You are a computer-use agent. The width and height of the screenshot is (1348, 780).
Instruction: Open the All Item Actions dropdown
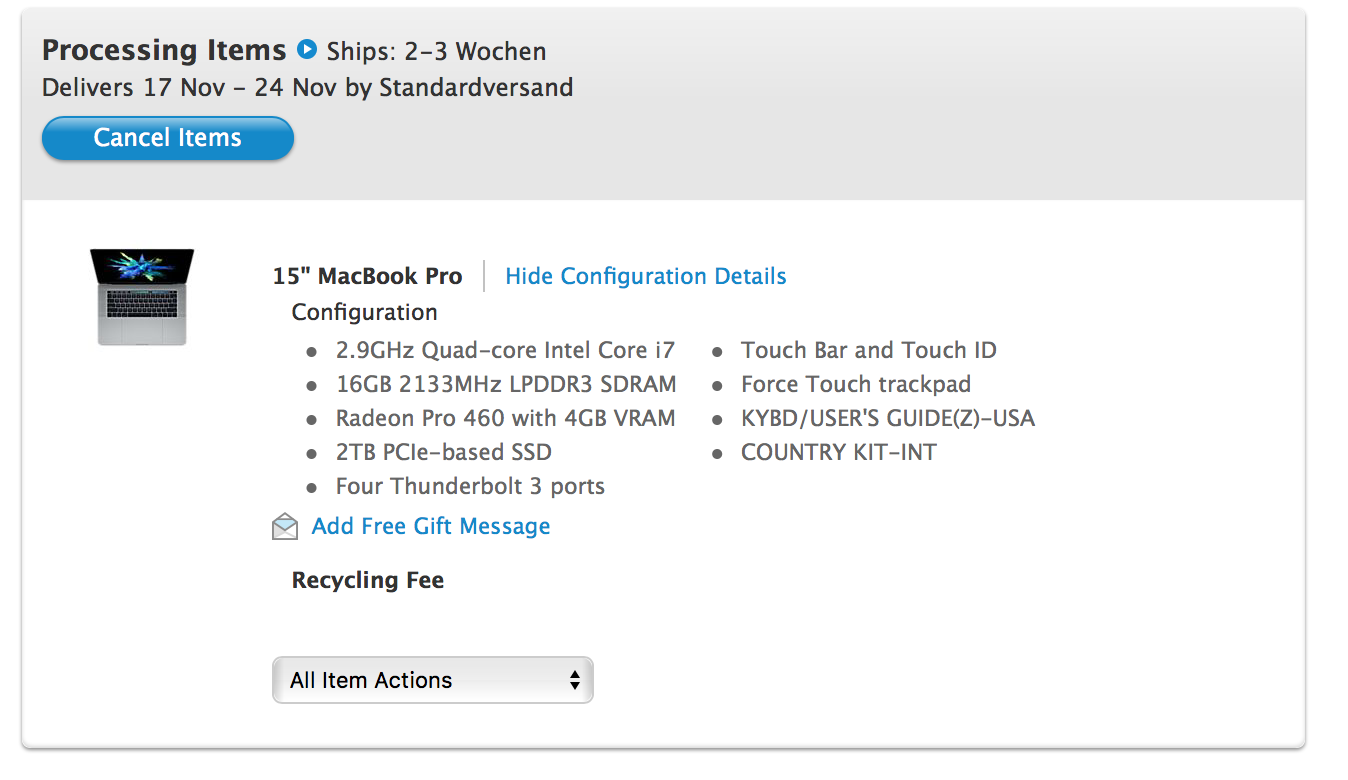pos(433,680)
